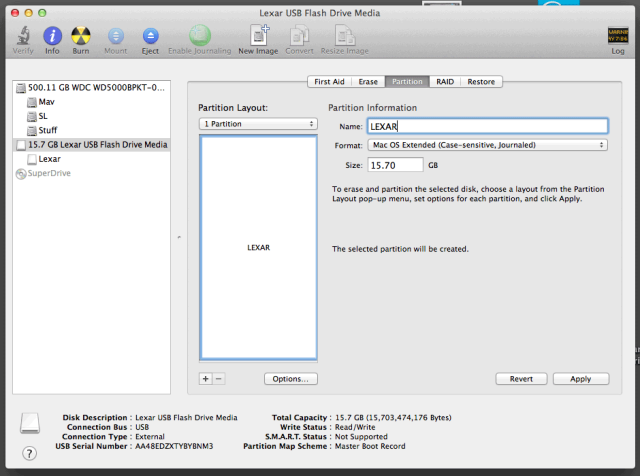Click the Convert toolbar icon

pyautogui.click(x=300, y=35)
